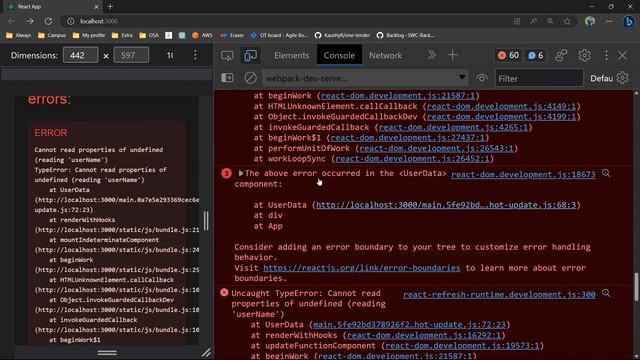Open the webpack-dev-server context dropdown
The width and height of the screenshot is (640, 360).
click(365, 78)
